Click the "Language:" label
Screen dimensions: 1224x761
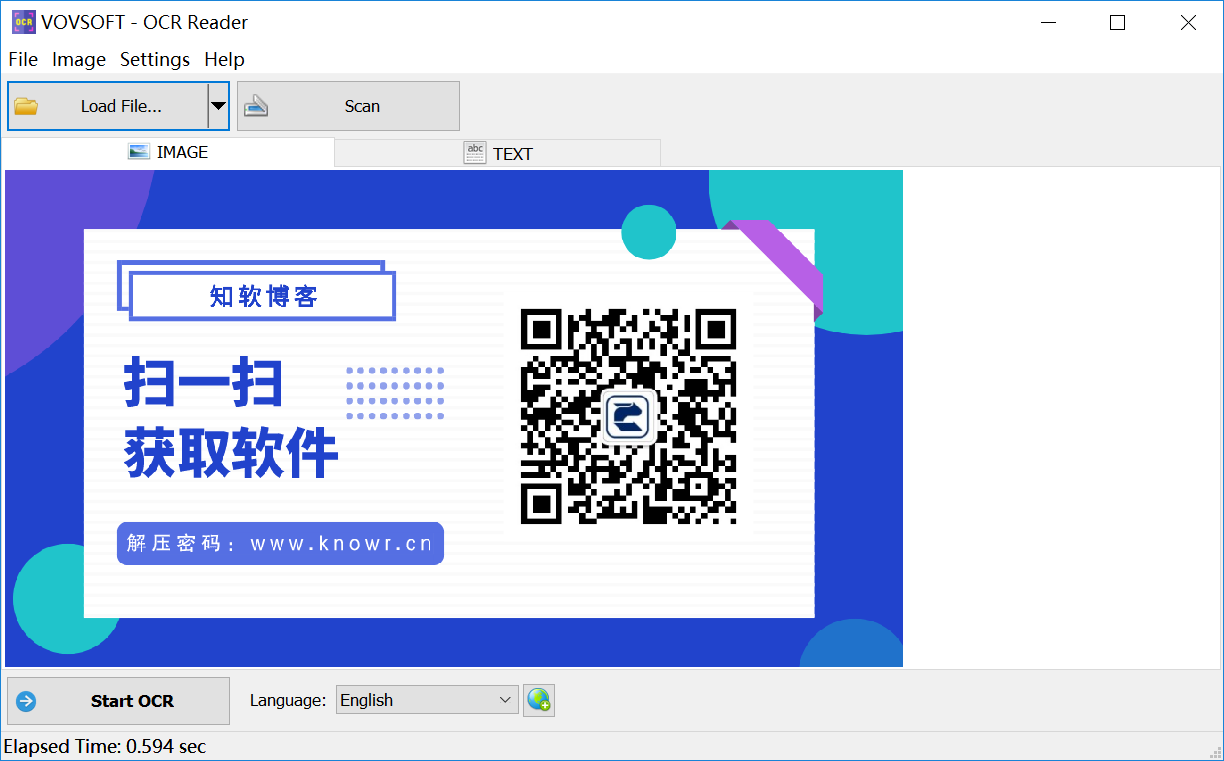tap(288, 700)
